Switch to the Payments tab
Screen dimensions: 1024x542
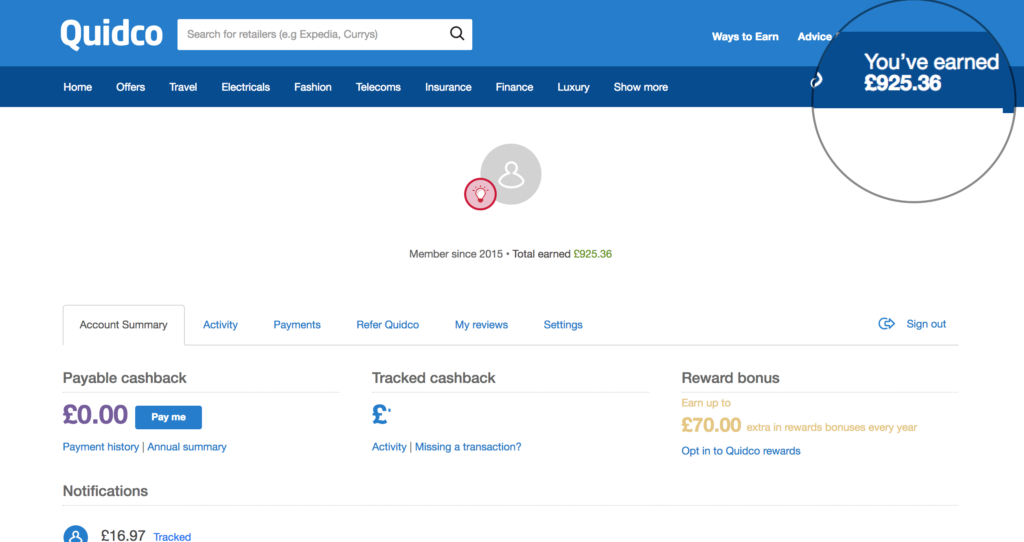pos(297,325)
